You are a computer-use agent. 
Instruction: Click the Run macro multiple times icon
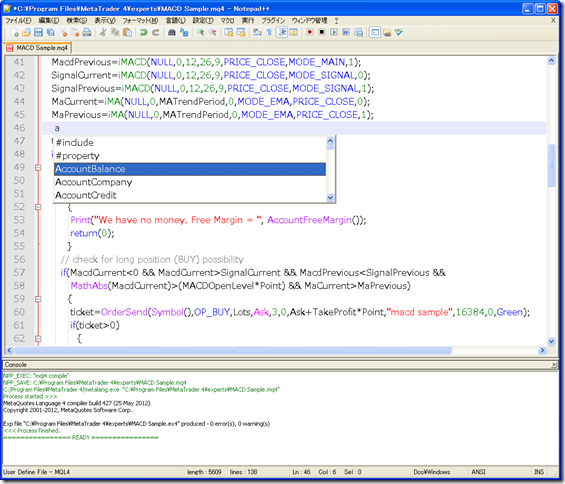346,33
